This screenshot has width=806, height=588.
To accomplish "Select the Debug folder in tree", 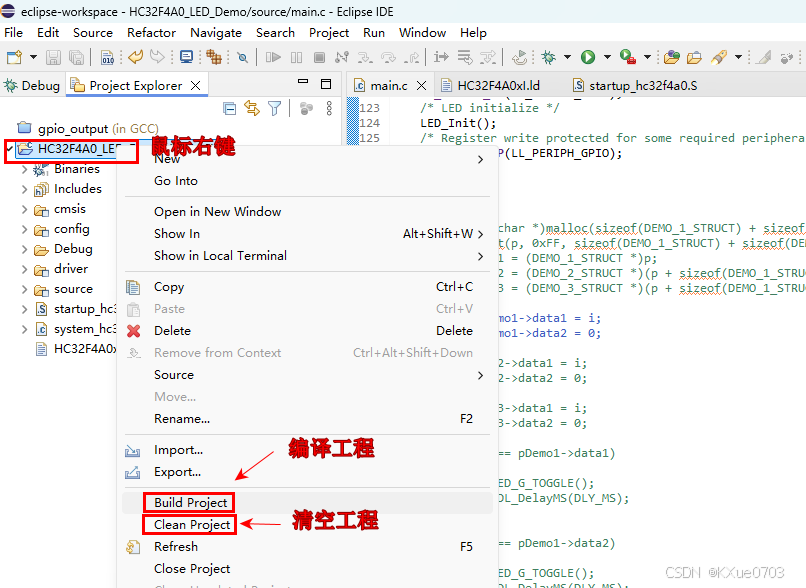I will tap(63, 249).
